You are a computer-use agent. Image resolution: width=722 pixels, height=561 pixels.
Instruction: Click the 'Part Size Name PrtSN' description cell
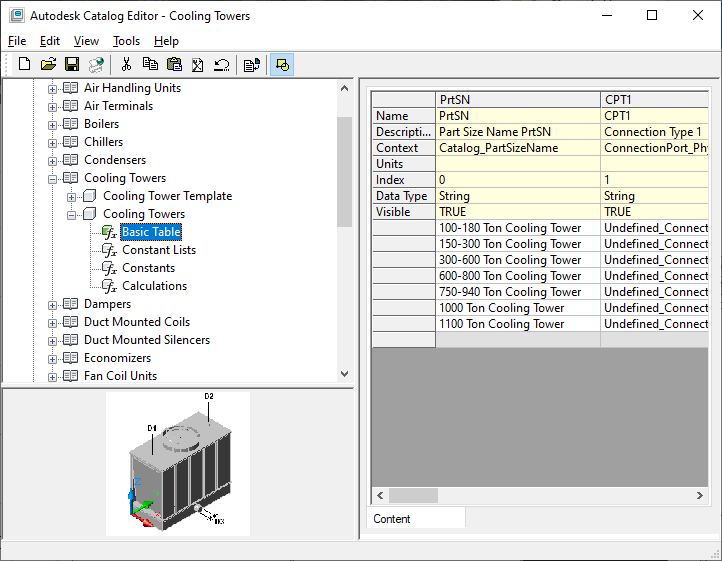pyautogui.click(x=518, y=132)
